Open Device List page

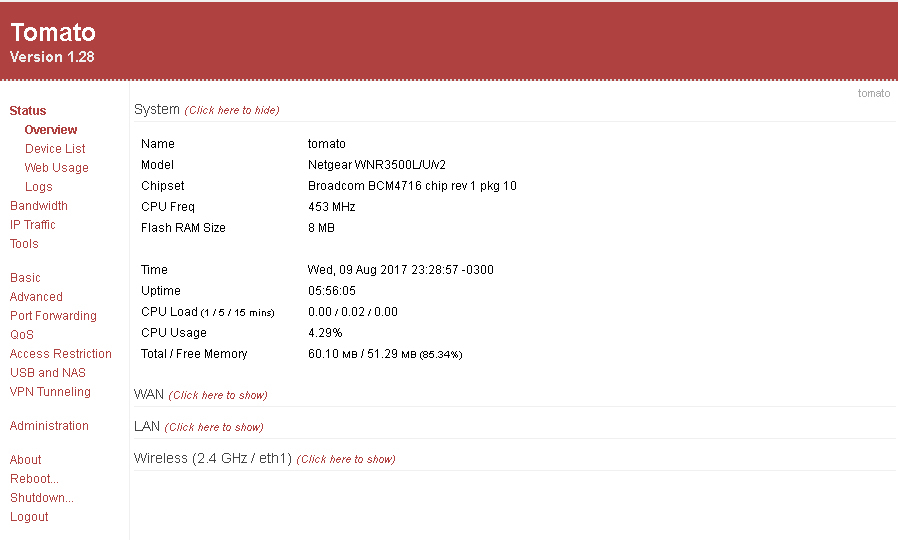(55, 148)
